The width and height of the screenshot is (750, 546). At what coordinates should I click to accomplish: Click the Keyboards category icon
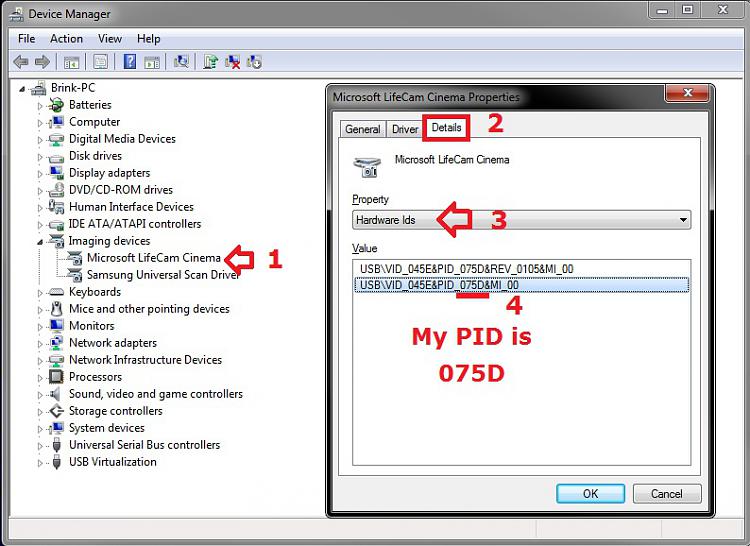[x=56, y=292]
